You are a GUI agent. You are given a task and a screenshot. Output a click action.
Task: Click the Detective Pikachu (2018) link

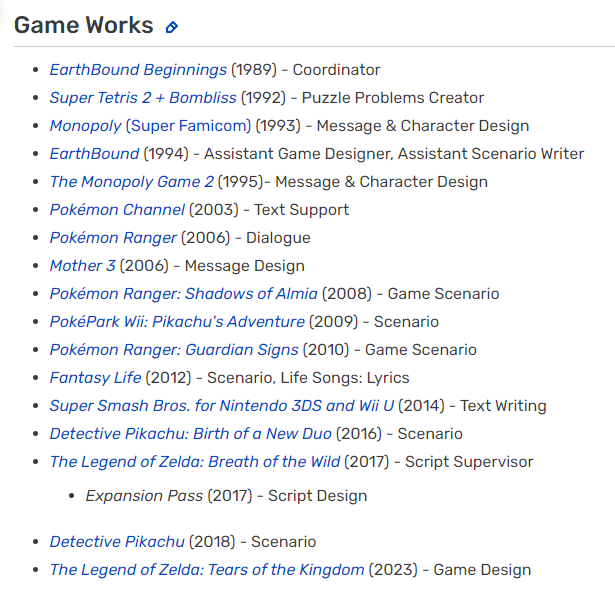click(x=117, y=542)
